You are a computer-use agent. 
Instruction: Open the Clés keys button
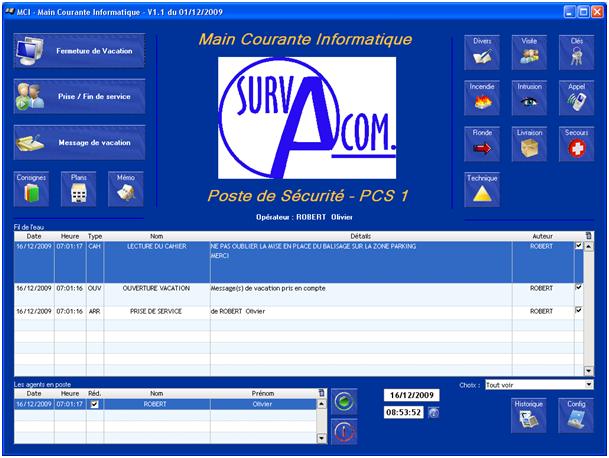point(576,52)
